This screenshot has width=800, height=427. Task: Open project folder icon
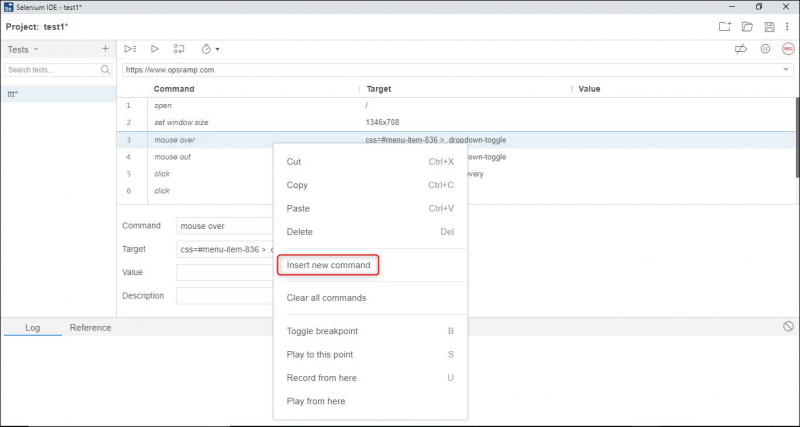[747, 27]
